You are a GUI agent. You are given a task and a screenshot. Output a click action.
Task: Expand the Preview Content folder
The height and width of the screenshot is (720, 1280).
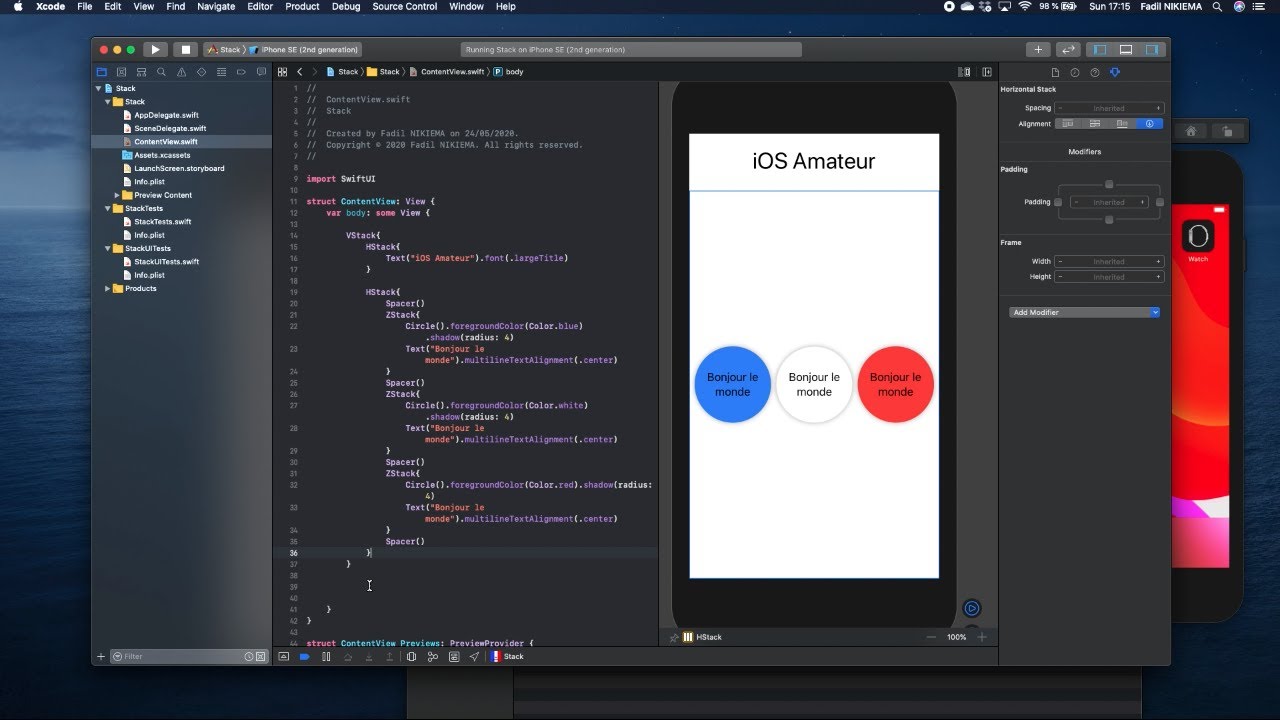[x=118, y=196]
